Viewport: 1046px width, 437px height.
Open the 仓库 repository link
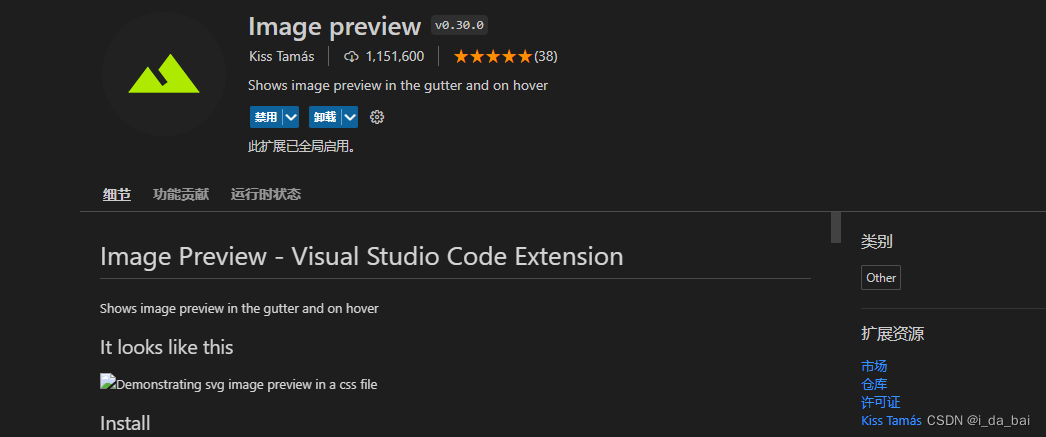(x=874, y=384)
